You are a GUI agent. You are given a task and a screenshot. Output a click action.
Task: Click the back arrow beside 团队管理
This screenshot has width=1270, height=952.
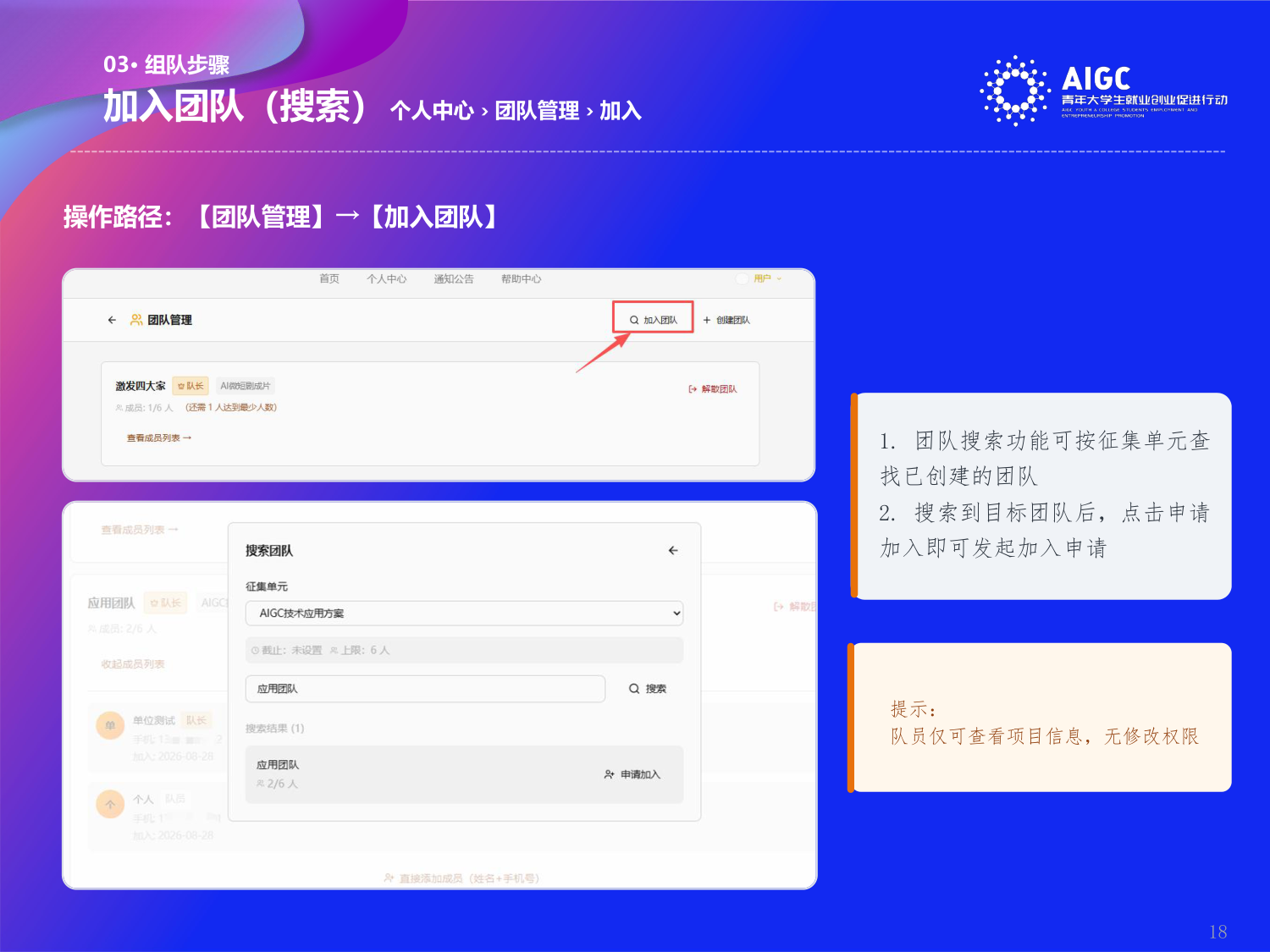(x=112, y=320)
